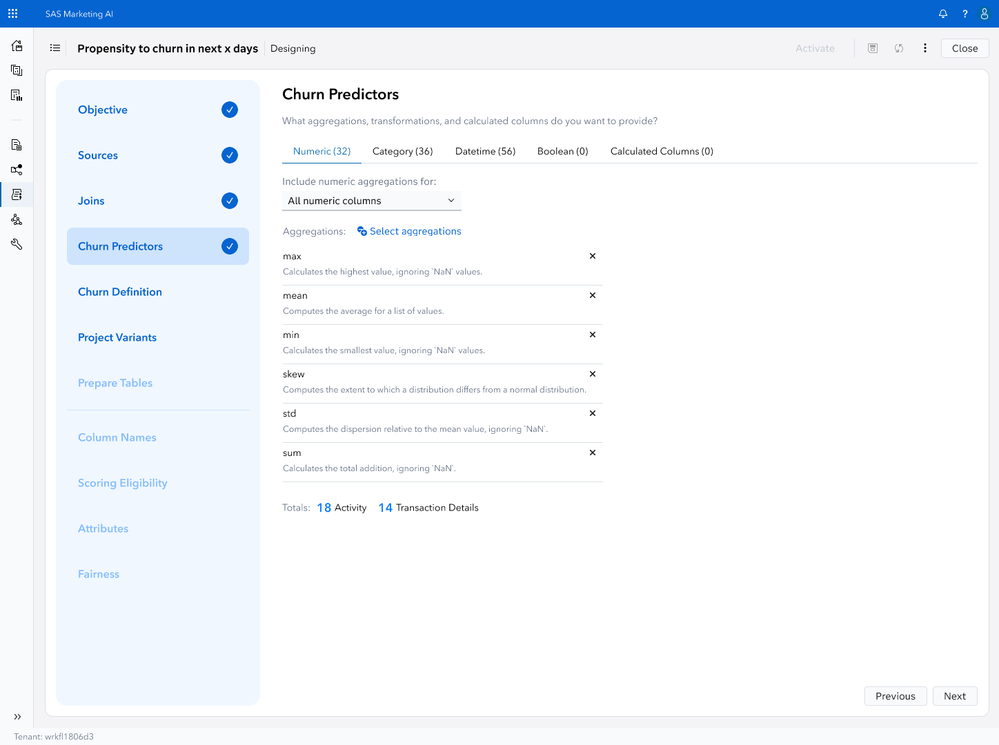Click the help question mark icon

pyautogui.click(x=964, y=14)
